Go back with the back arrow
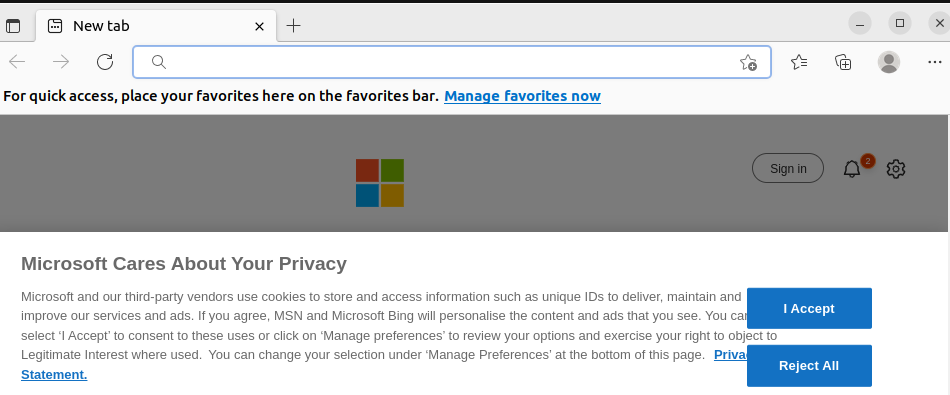950x395 pixels. 17,62
